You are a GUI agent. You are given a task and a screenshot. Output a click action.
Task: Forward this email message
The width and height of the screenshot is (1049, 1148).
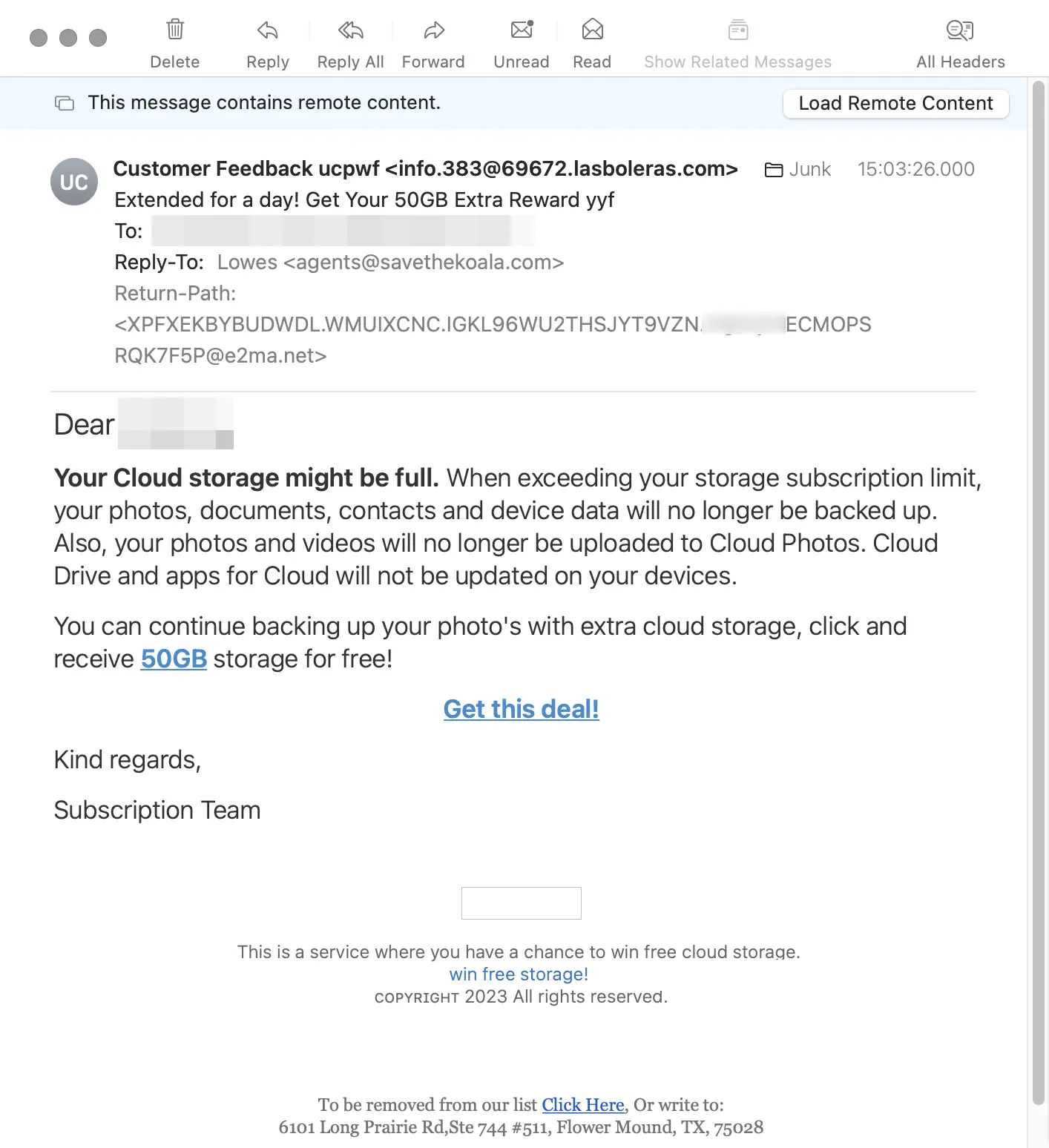[x=433, y=30]
